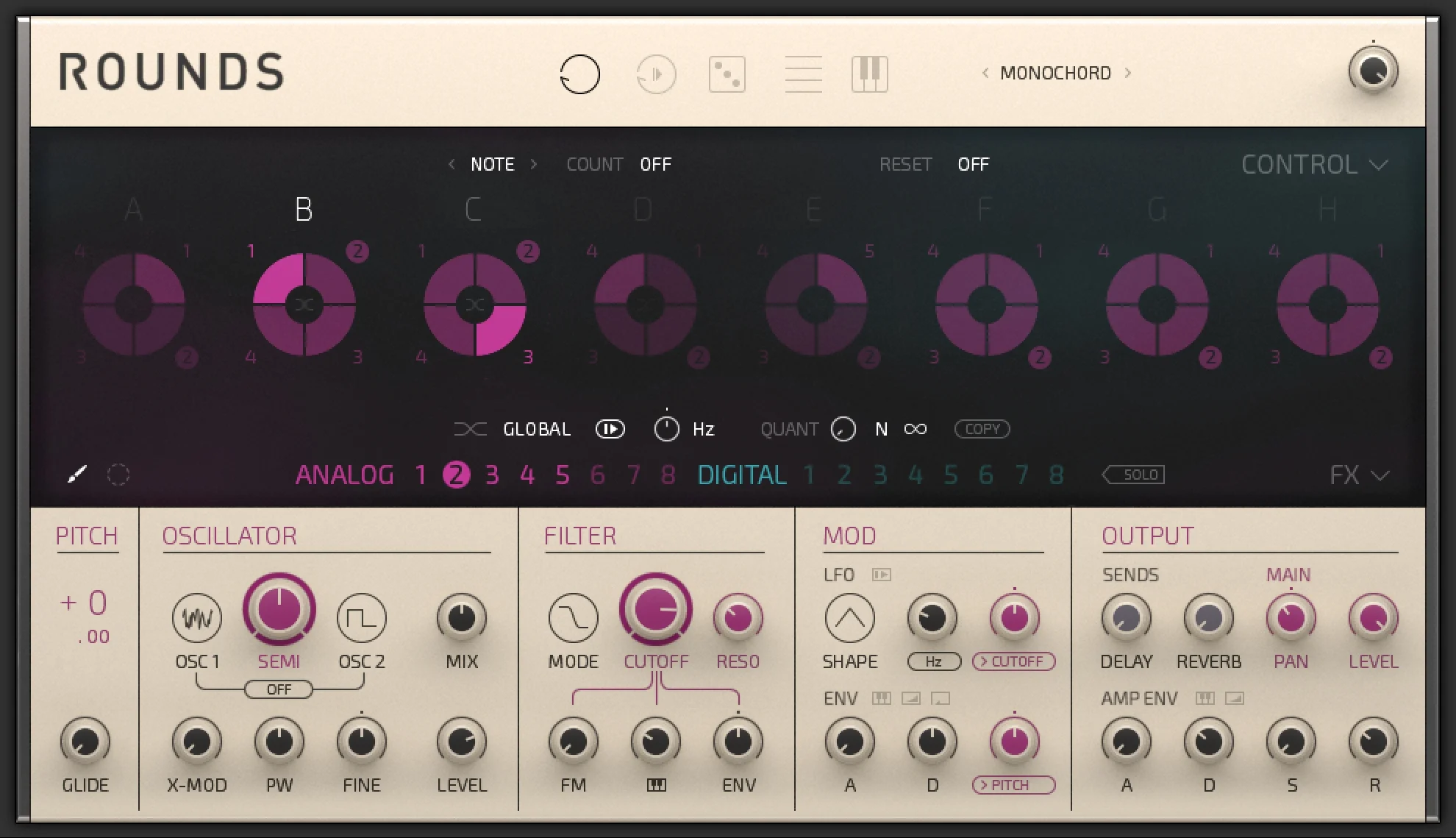Adjust the QUANT knob
Screen dimensions: 1456x838
[x=843, y=429]
